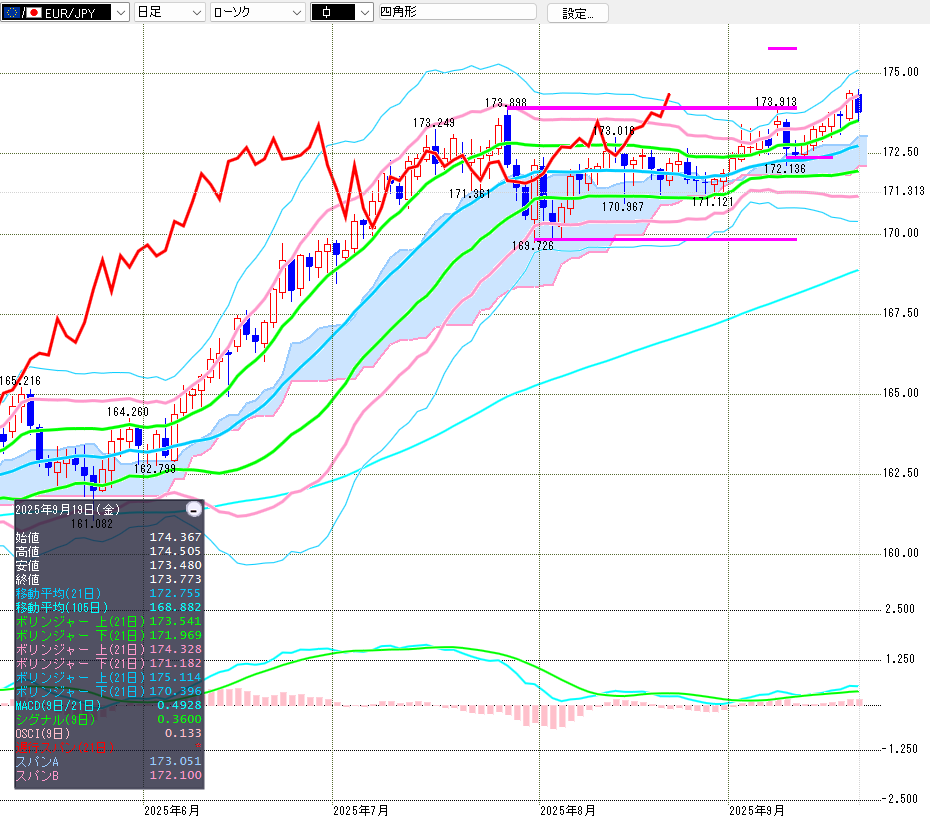Select the MACD(9日/21日) row in info panel

pos(108,705)
